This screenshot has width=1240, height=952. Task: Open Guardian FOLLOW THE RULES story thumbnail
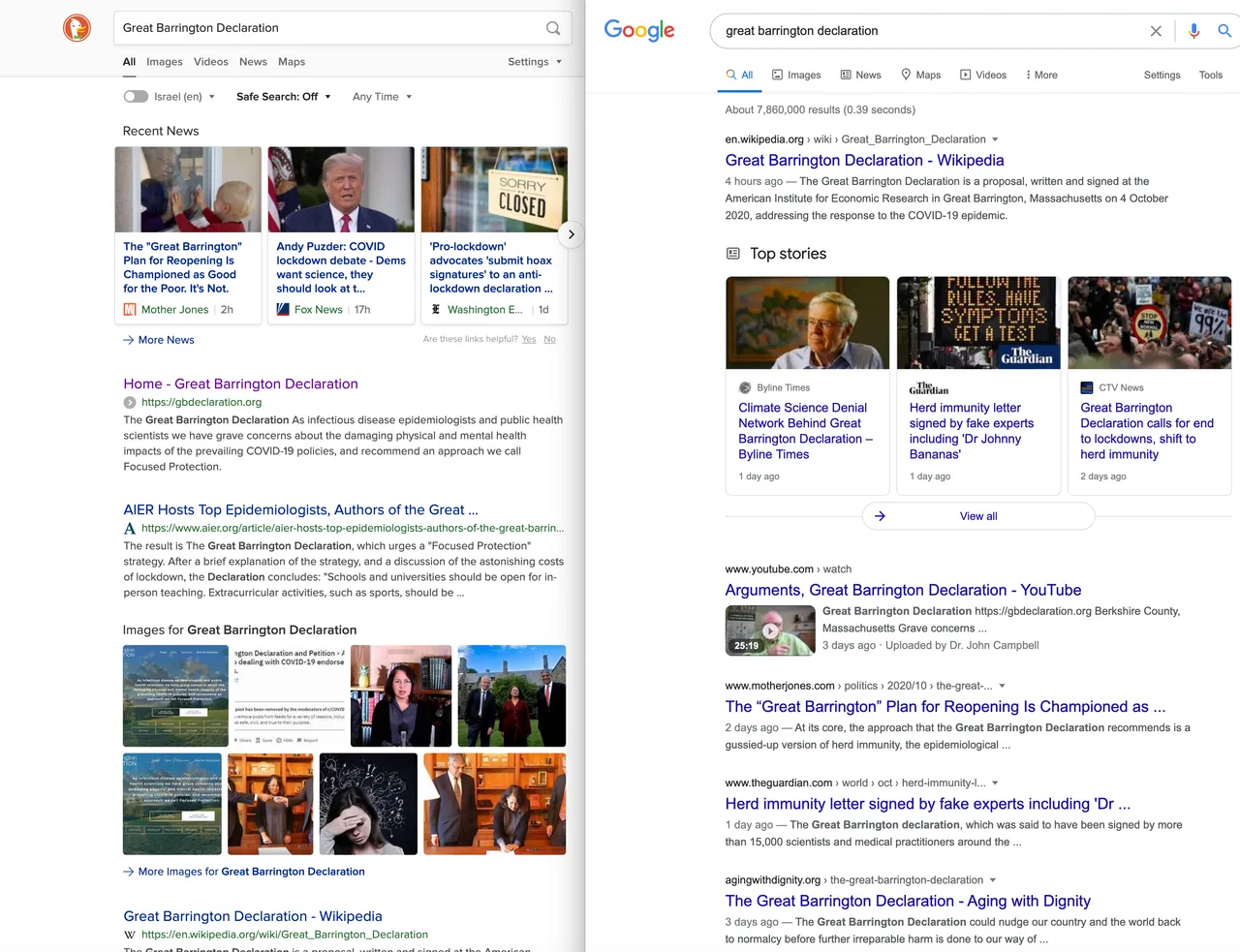click(x=978, y=322)
